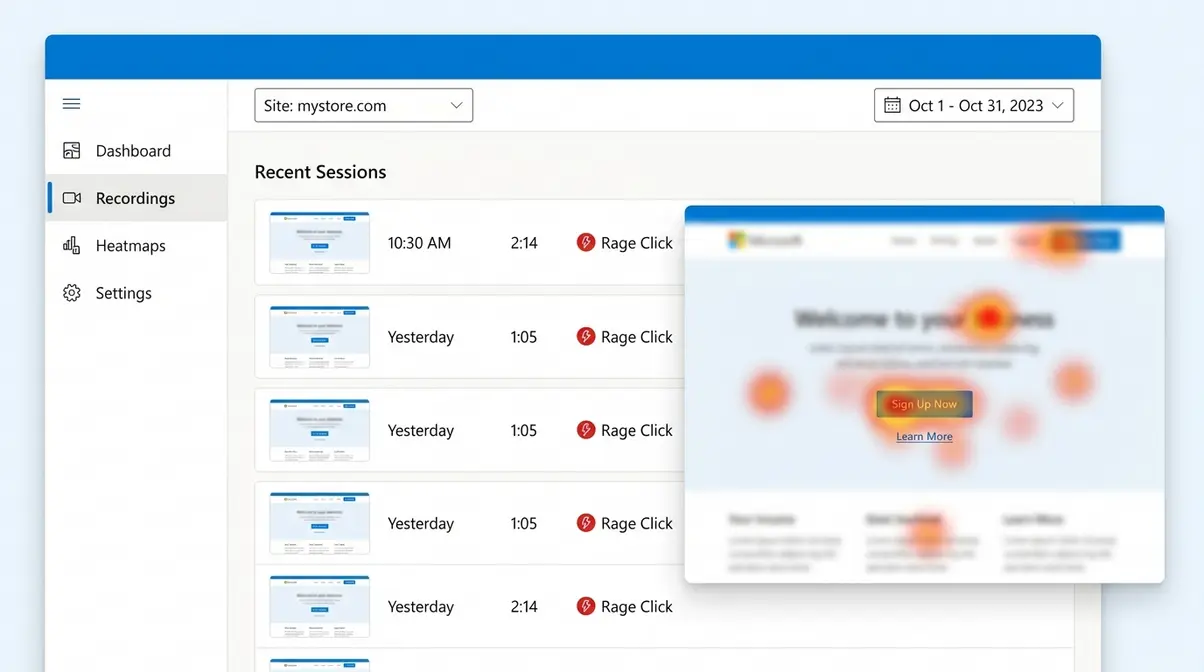The width and height of the screenshot is (1204, 672).
Task: Click Rage Click icon in 10:30 AM row
Action: click(586, 242)
